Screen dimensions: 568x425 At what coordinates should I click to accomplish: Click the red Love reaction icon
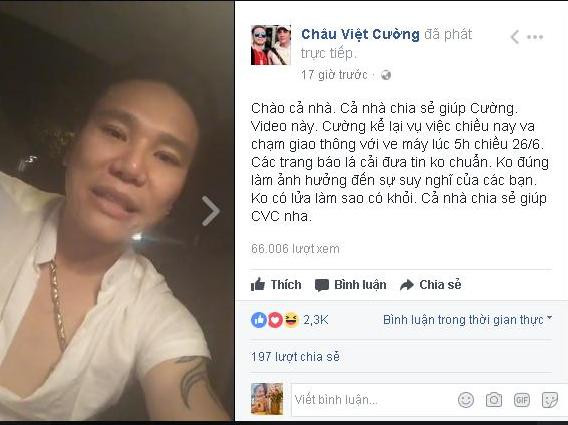coord(275,320)
